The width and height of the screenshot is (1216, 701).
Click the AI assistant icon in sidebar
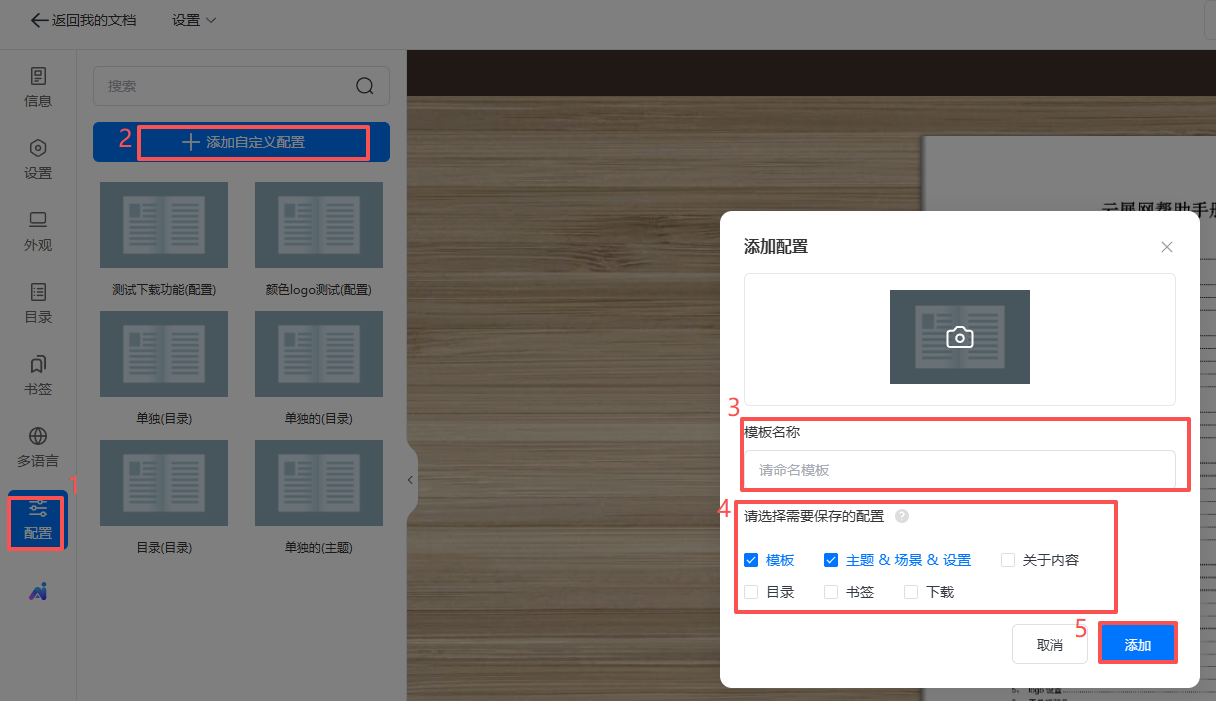pyautogui.click(x=38, y=591)
